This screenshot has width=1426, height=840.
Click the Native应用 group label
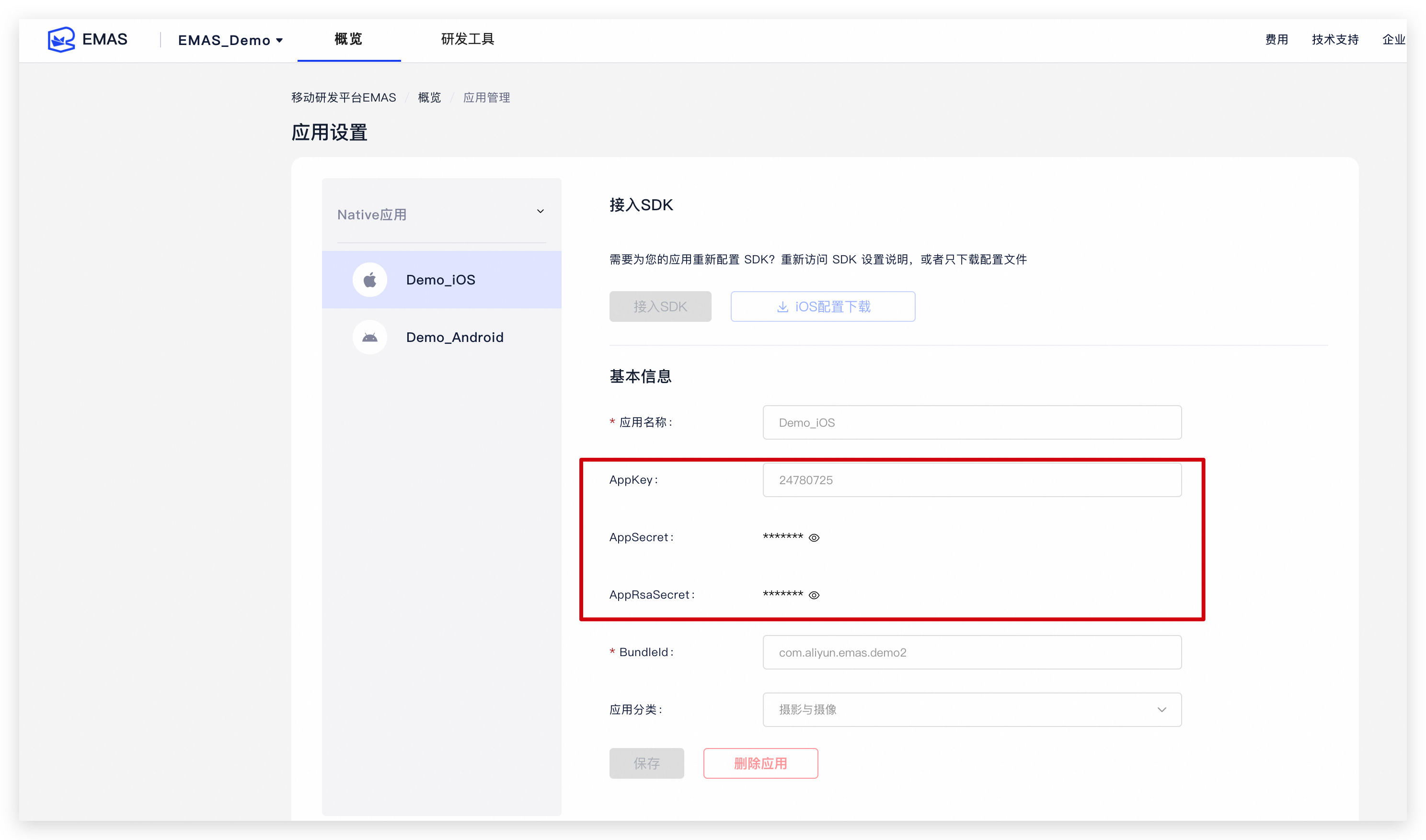coord(371,215)
